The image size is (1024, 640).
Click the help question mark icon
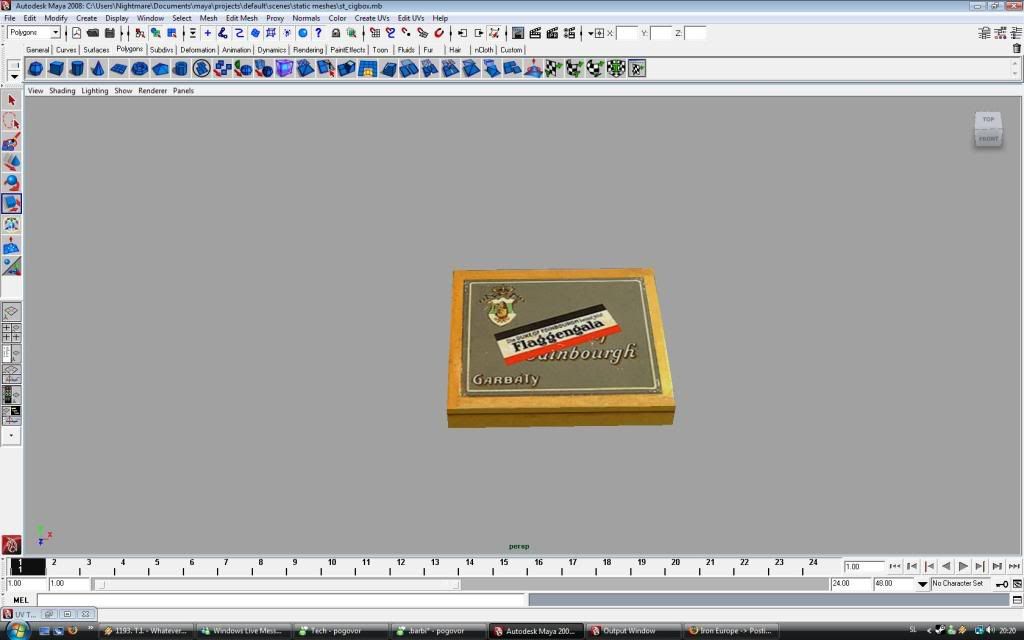[318, 33]
